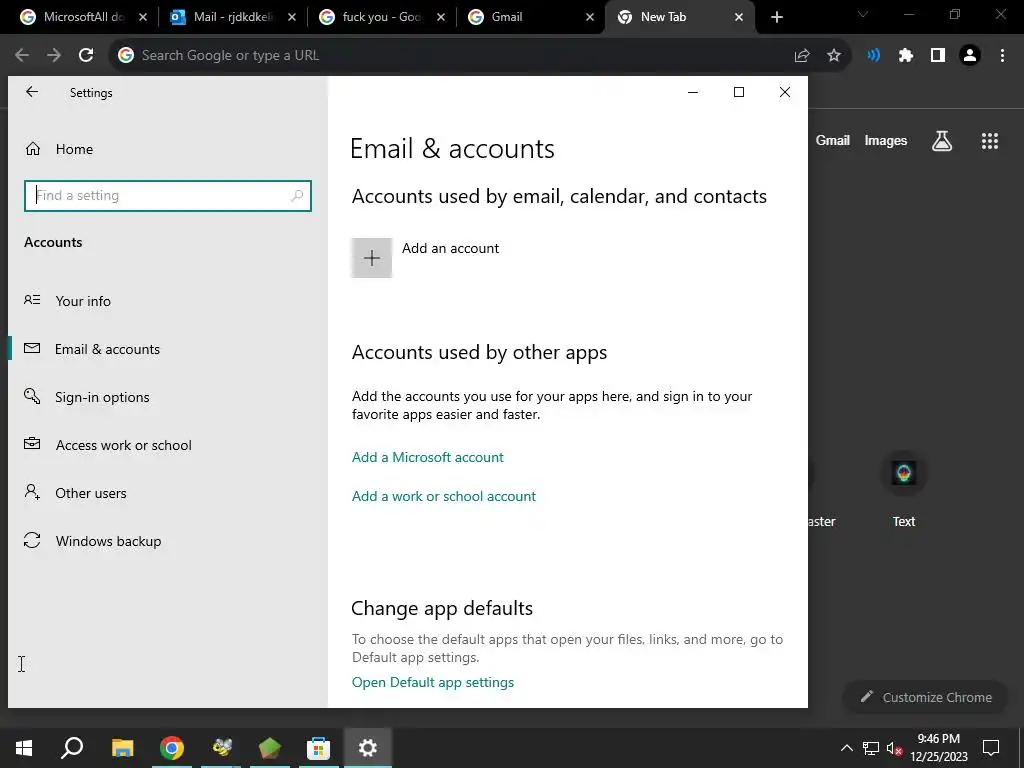Click the Gmail link on New Tab page
The image size is (1024, 768).
click(833, 140)
